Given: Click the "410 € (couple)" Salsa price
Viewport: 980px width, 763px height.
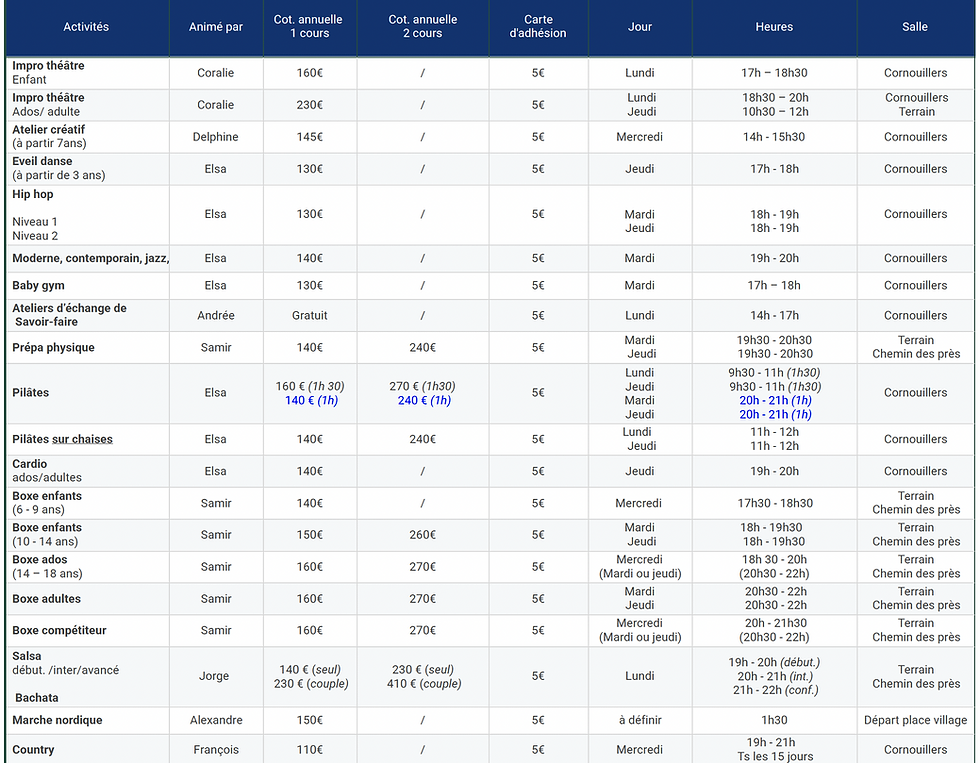Looking at the screenshot, I should coord(424,684).
